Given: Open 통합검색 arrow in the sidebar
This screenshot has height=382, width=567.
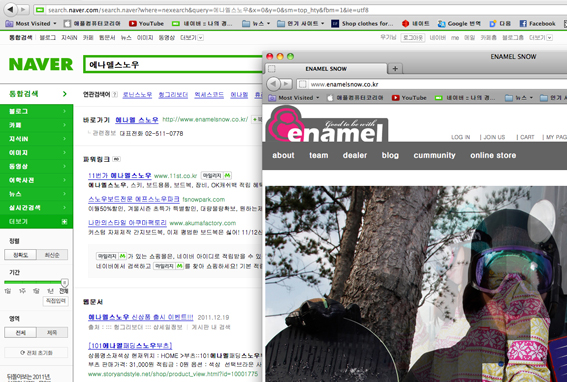Looking at the screenshot, I should point(64,94).
